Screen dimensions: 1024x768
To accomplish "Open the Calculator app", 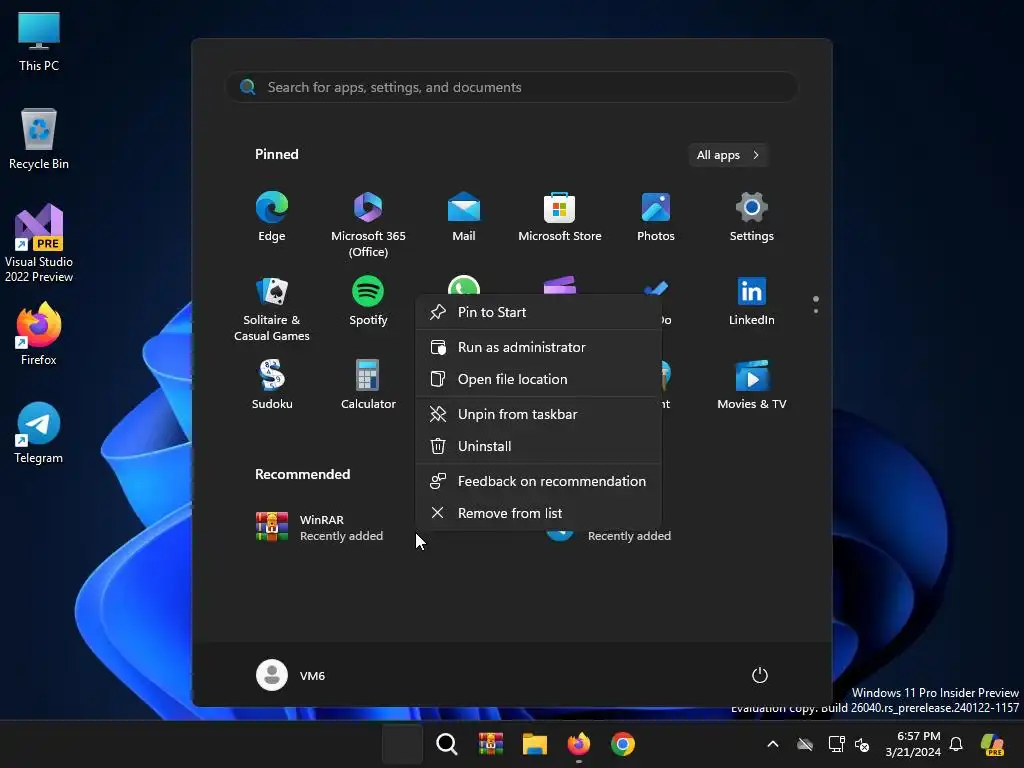I will click(x=368, y=385).
